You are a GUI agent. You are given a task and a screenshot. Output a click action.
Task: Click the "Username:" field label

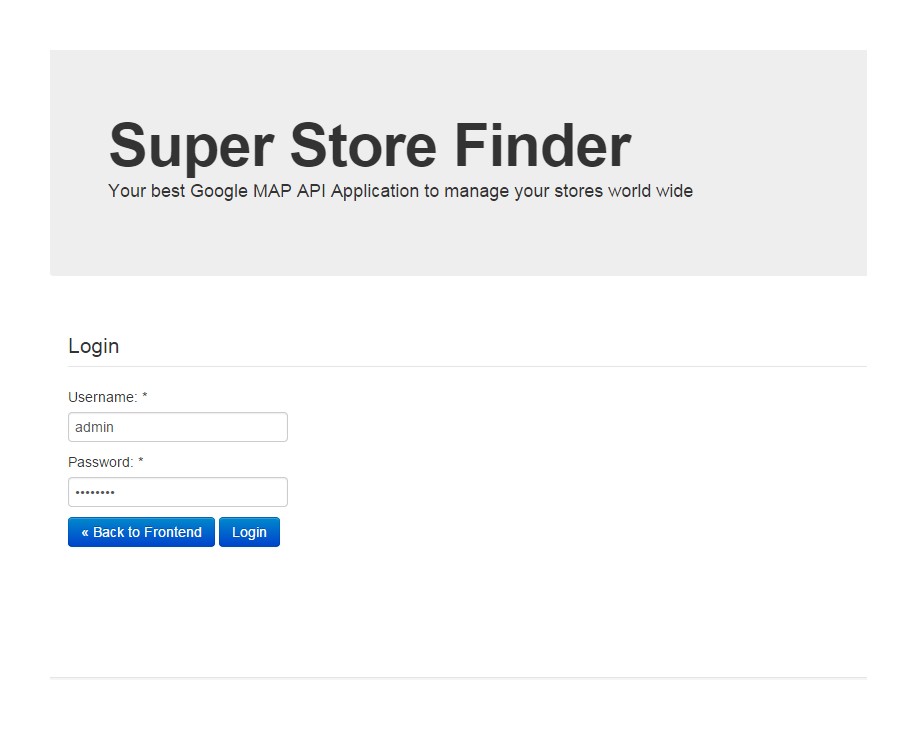coord(102,397)
